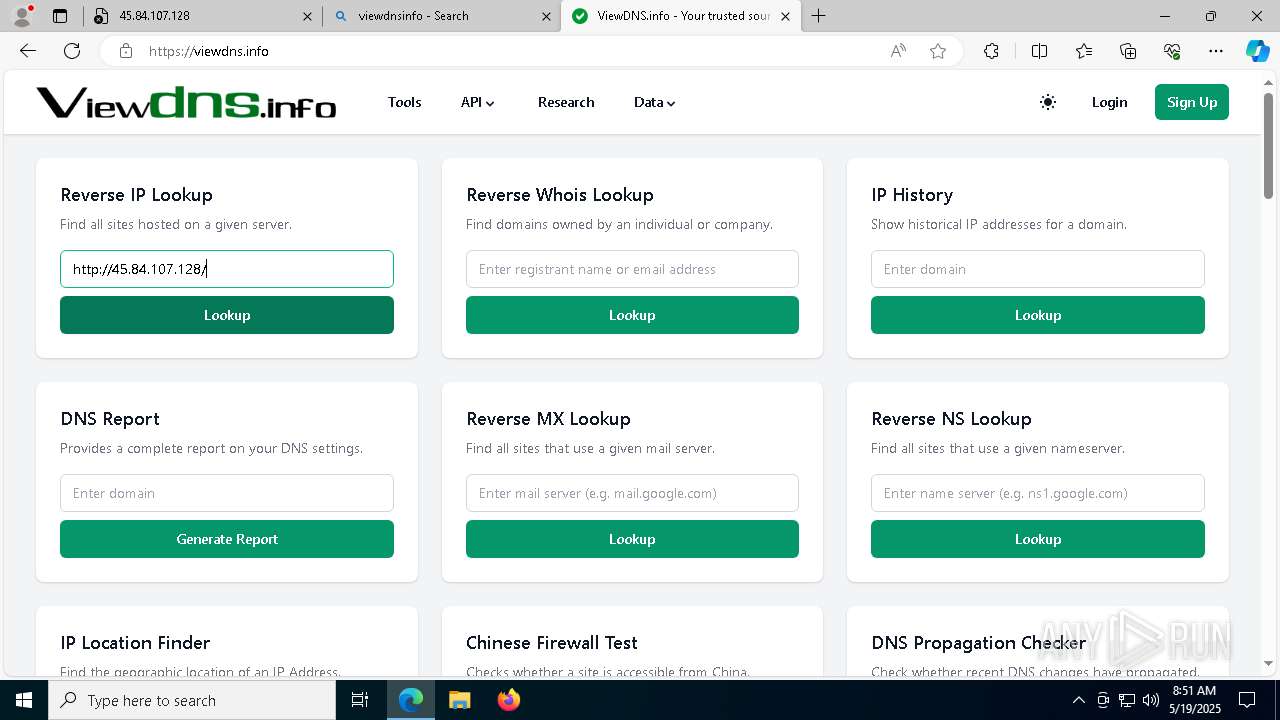Open the tab actions menu icon
This screenshot has width=1280, height=720.
coord(60,16)
